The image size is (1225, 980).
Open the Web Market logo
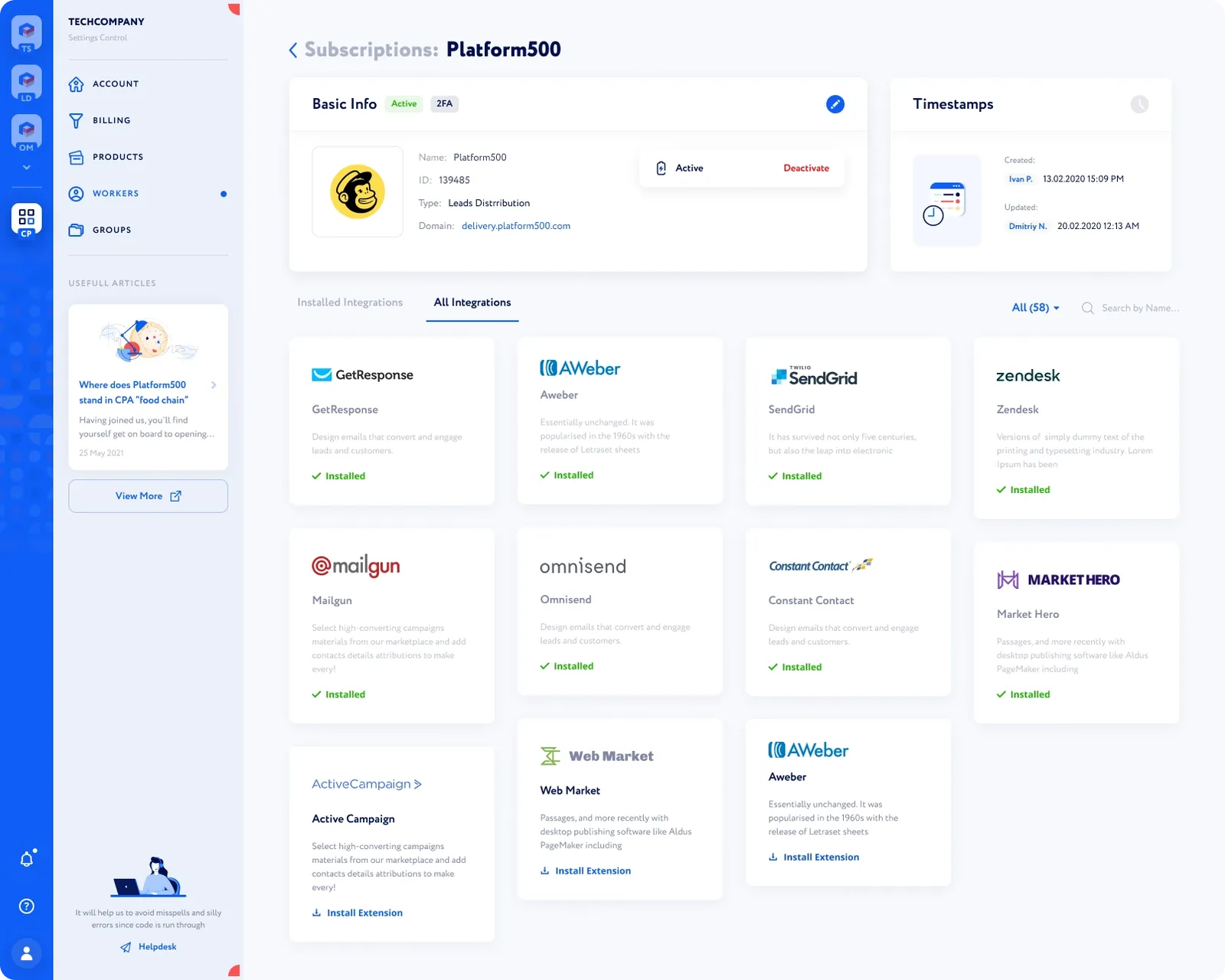pyautogui.click(x=597, y=756)
